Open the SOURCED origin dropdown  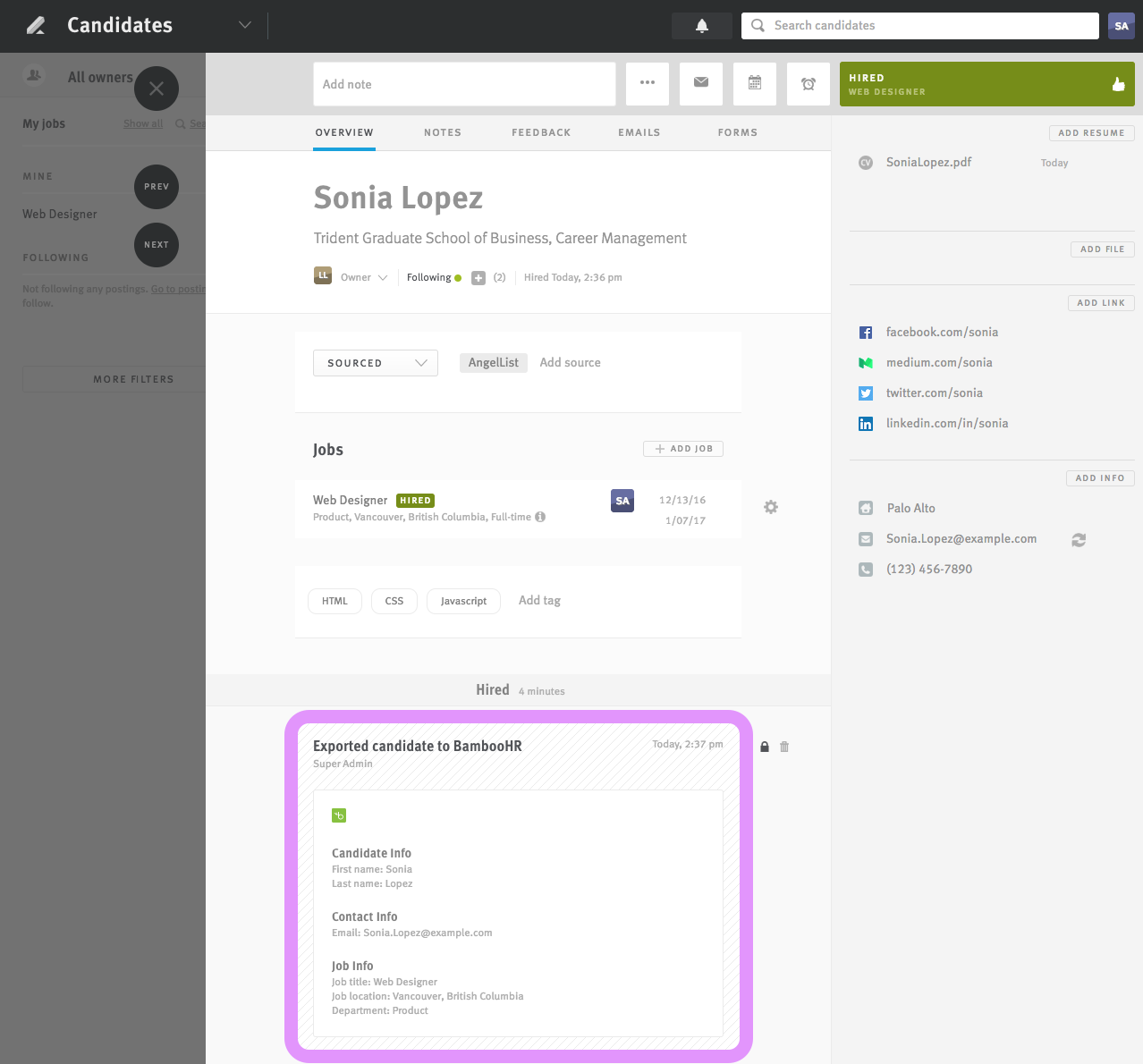pos(376,363)
